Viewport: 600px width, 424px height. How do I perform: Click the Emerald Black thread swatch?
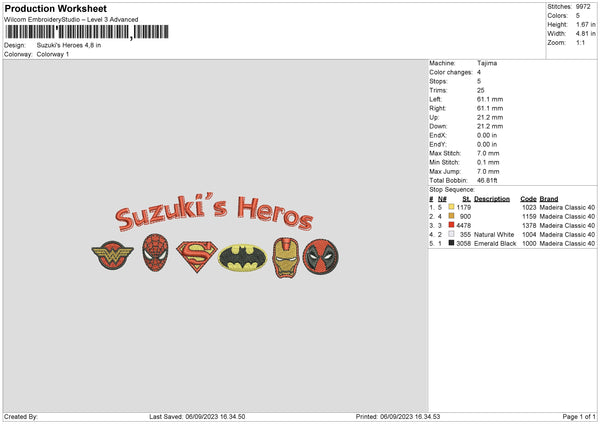(x=452, y=243)
